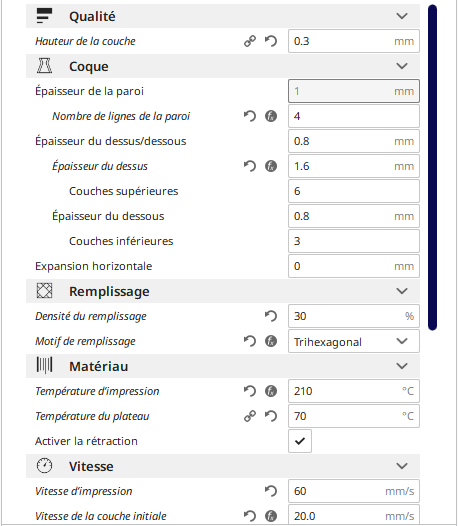
Task: Reset Épaisseur du dessus value
Action: [250, 166]
